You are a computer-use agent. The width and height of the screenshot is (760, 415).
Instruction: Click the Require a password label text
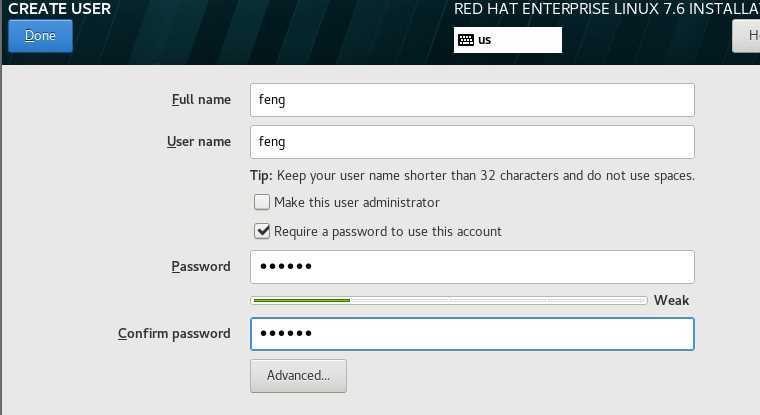click(x=388, y=231)
